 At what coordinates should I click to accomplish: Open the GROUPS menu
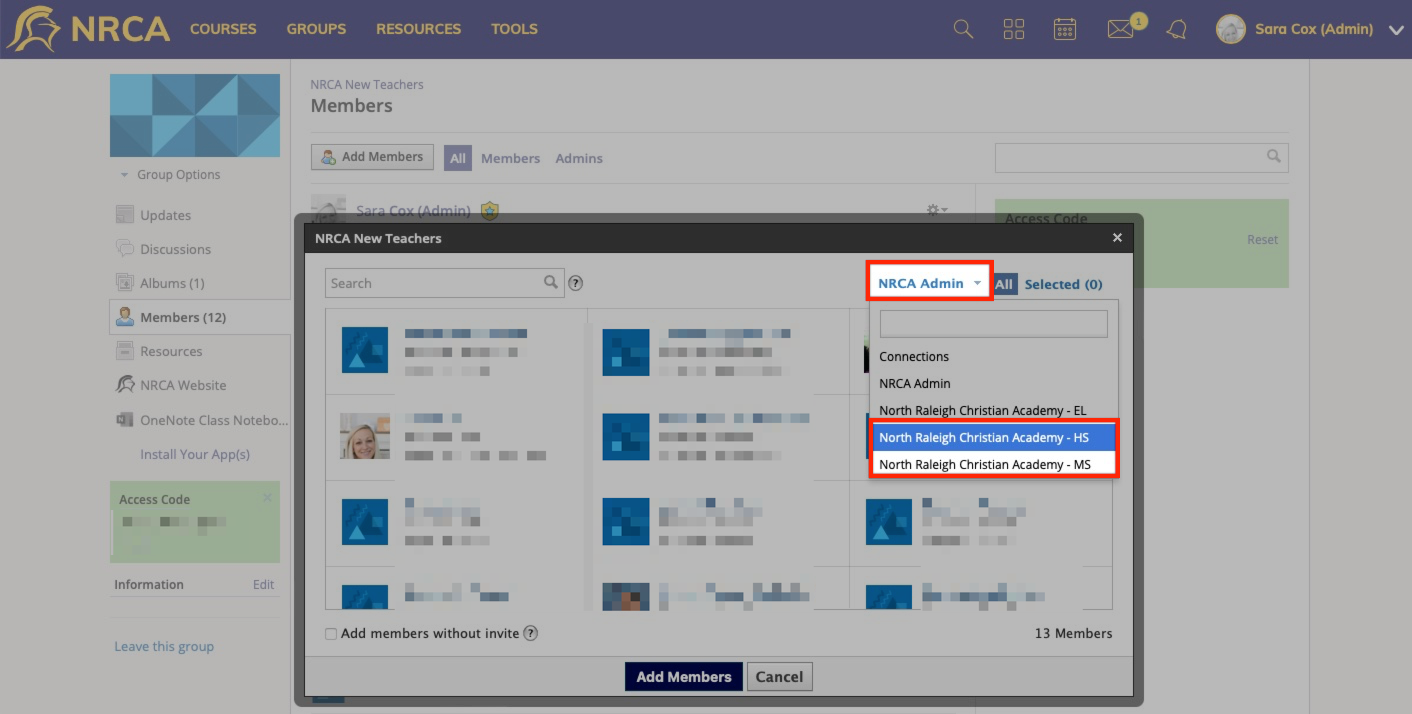[316, 29]
